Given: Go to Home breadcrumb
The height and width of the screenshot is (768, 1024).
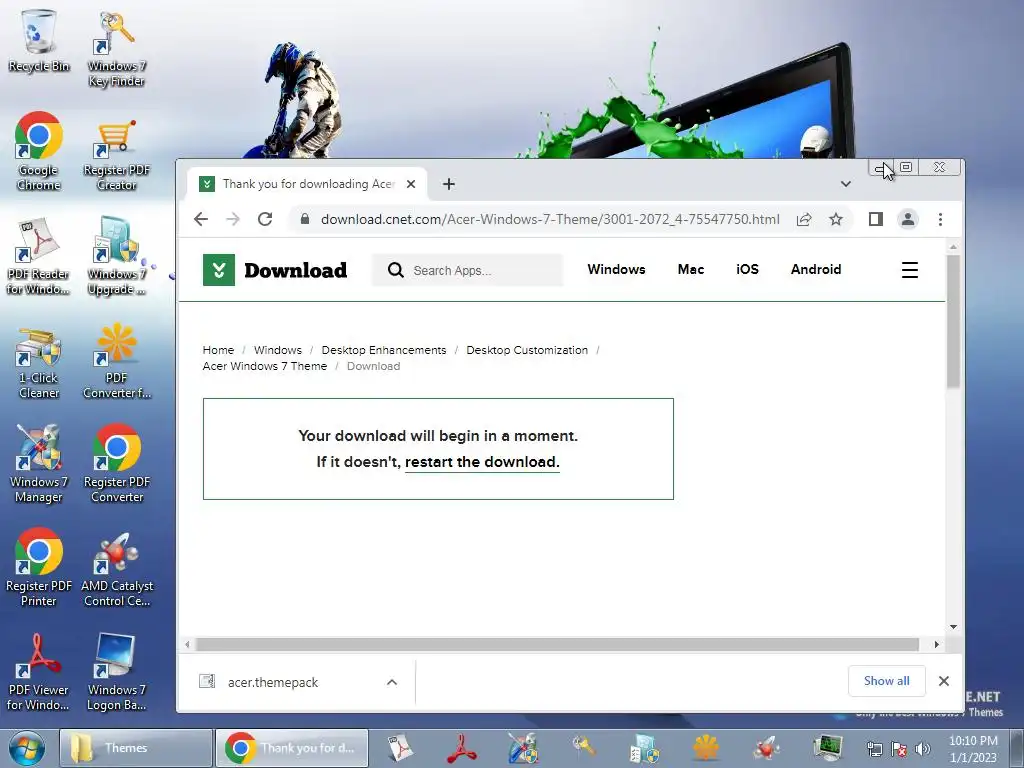Looking at the screenshot, I should coord(218,350).
